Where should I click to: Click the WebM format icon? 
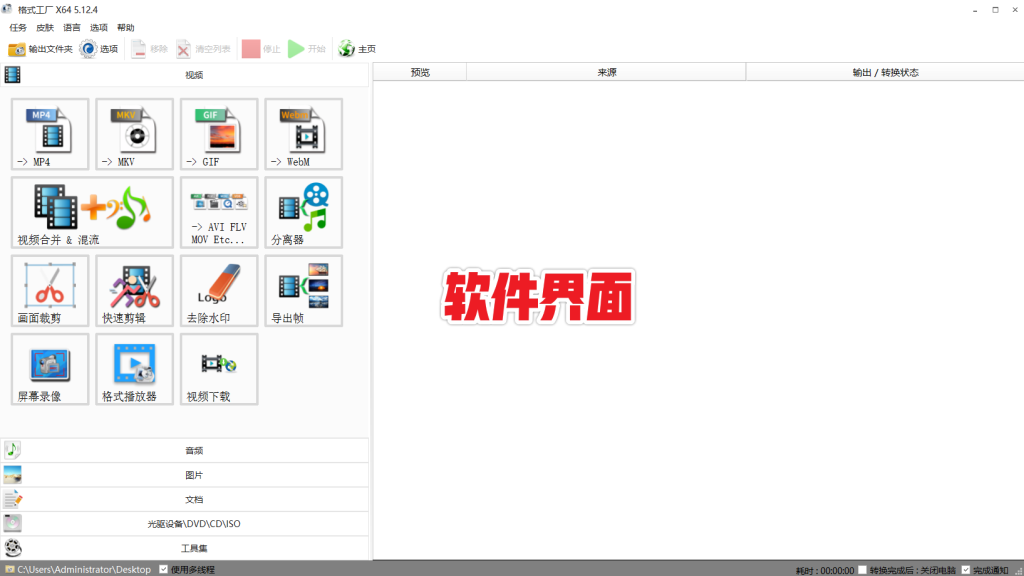click(x=303, y=134)
